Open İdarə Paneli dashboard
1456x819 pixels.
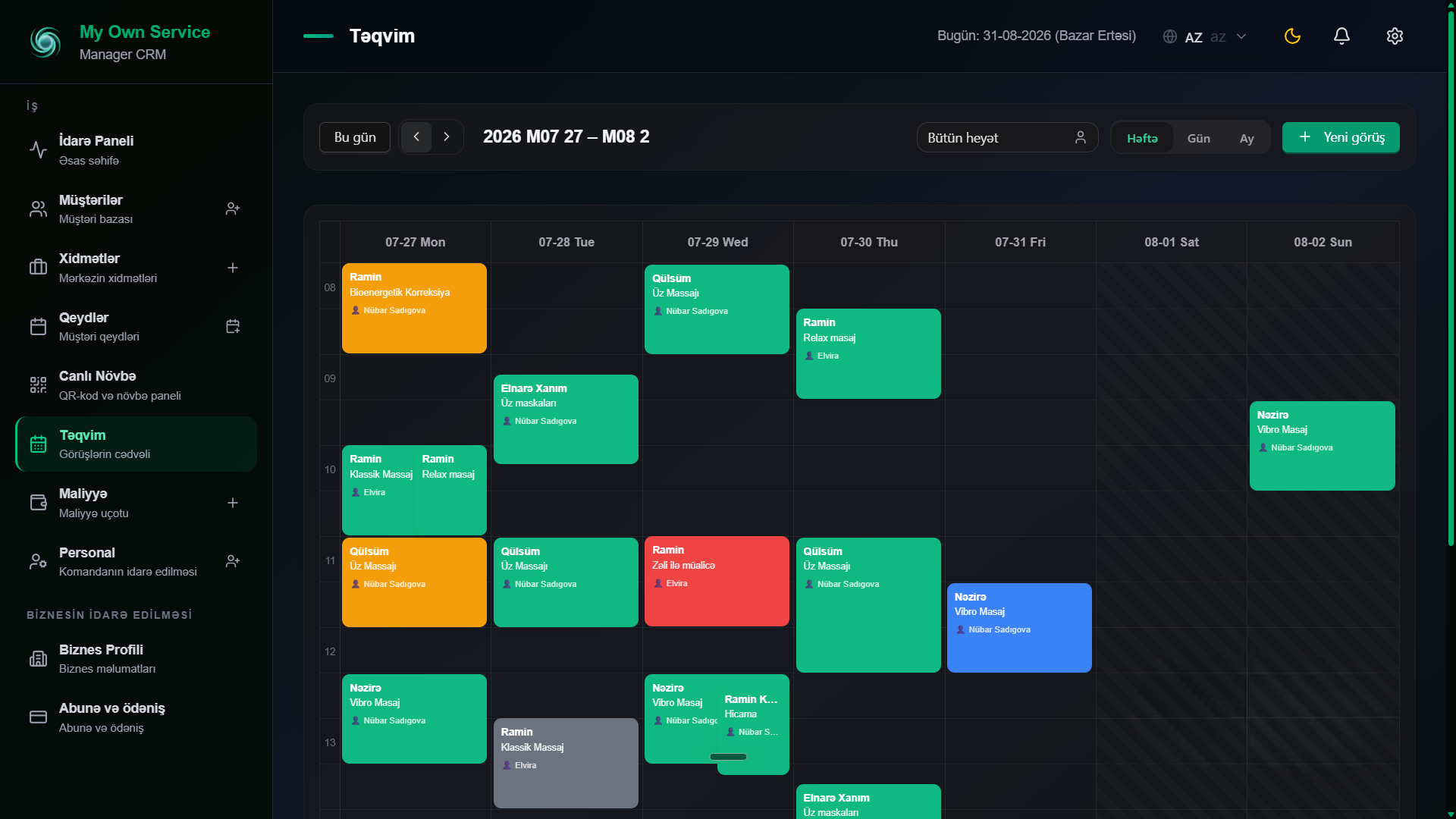[136, 150]
